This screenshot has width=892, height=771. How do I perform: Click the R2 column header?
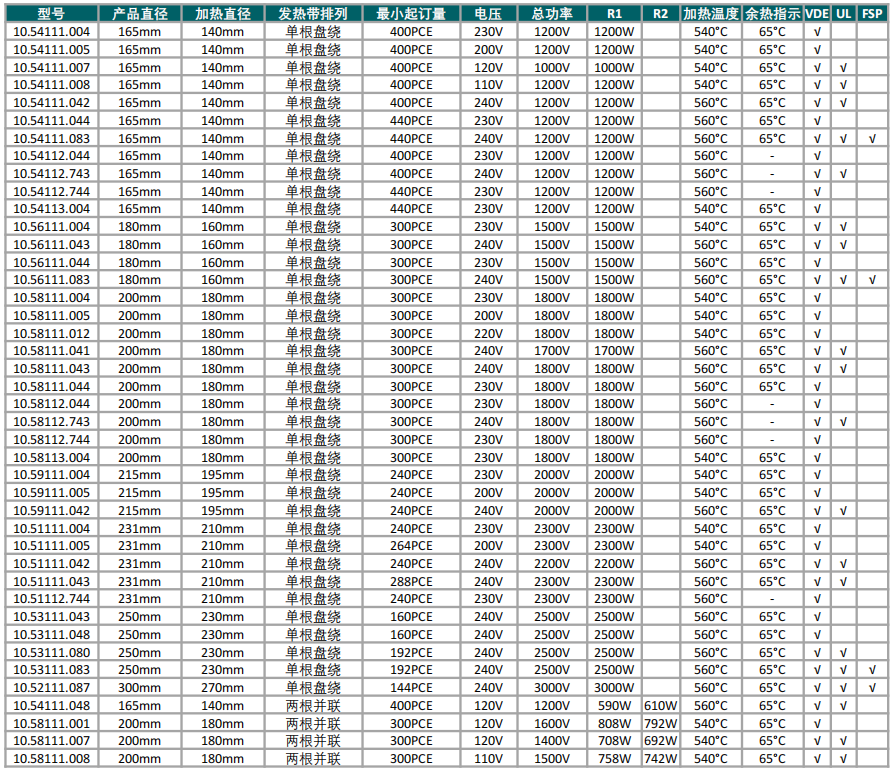pyautogui.click(x=661, y=14)
